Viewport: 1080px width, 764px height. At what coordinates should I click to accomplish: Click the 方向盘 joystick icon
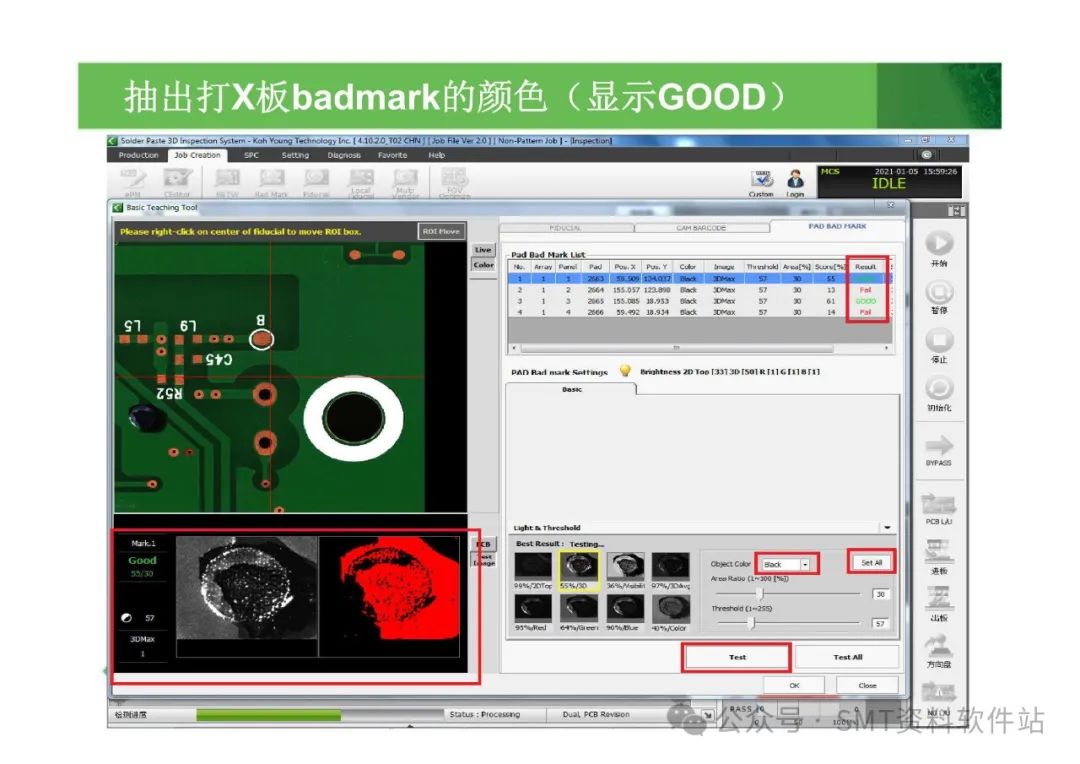tap(939, 646)
